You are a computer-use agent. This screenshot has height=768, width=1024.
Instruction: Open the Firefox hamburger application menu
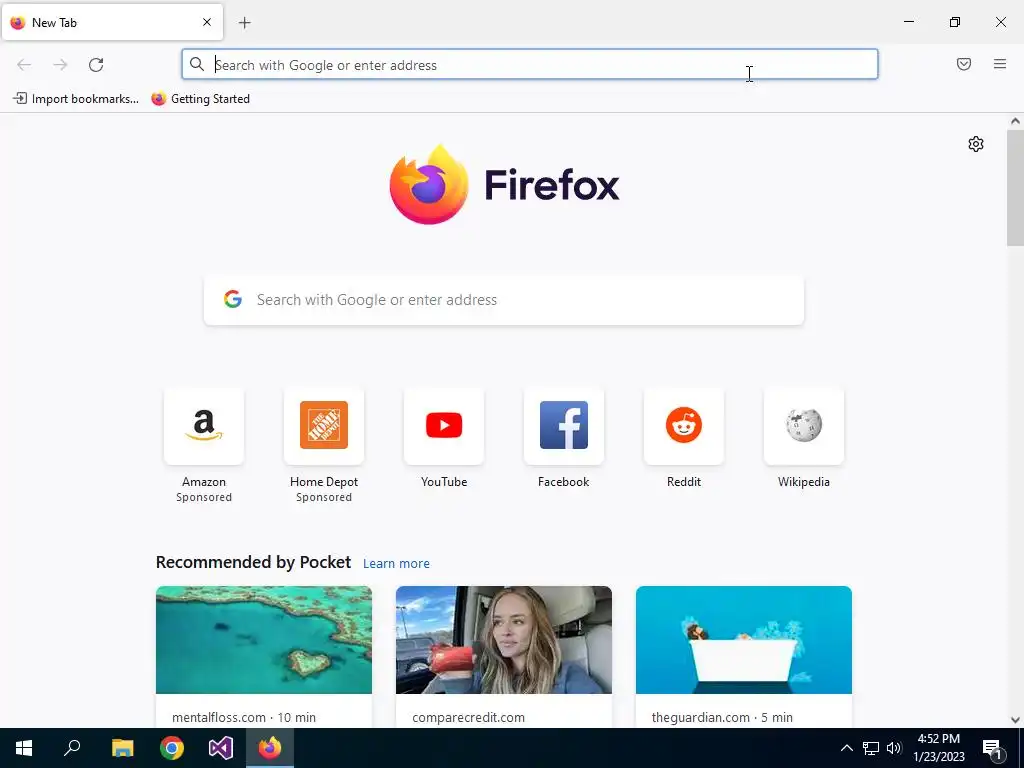coord(1000,64)
